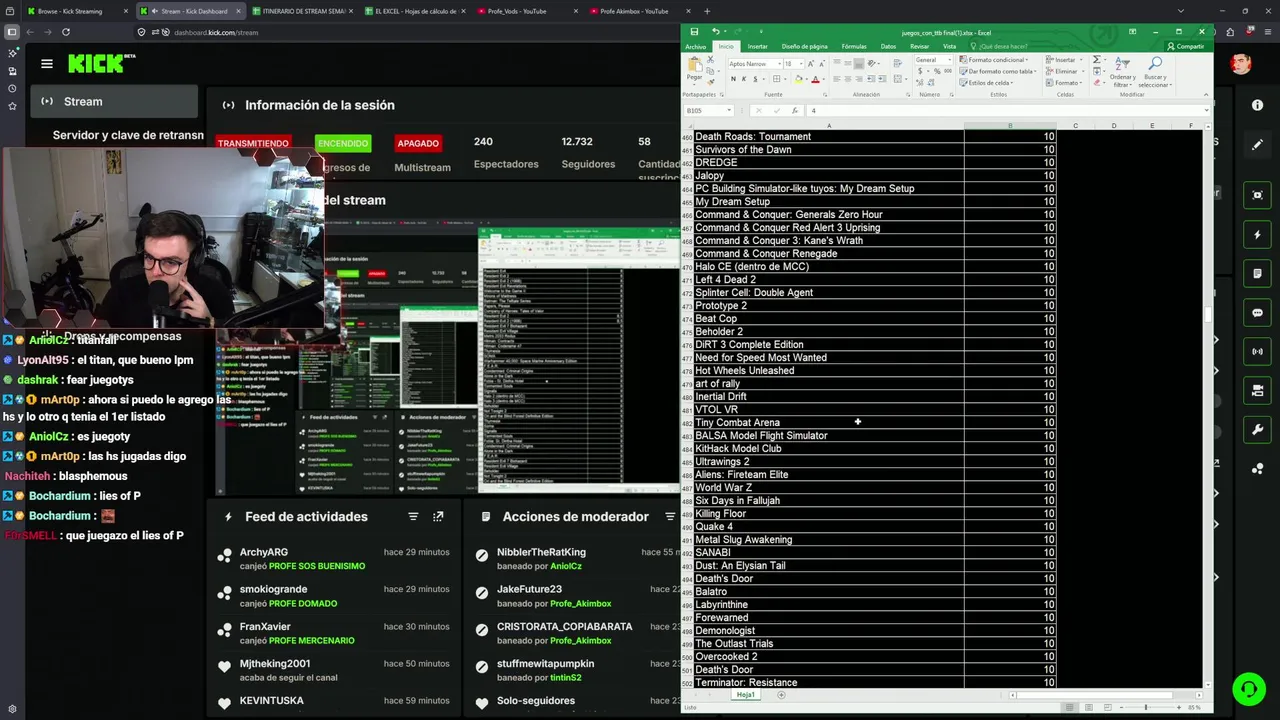Click the percent style button
The image size is (1280, 720).
pyautogui.click(x=937, y=71)
